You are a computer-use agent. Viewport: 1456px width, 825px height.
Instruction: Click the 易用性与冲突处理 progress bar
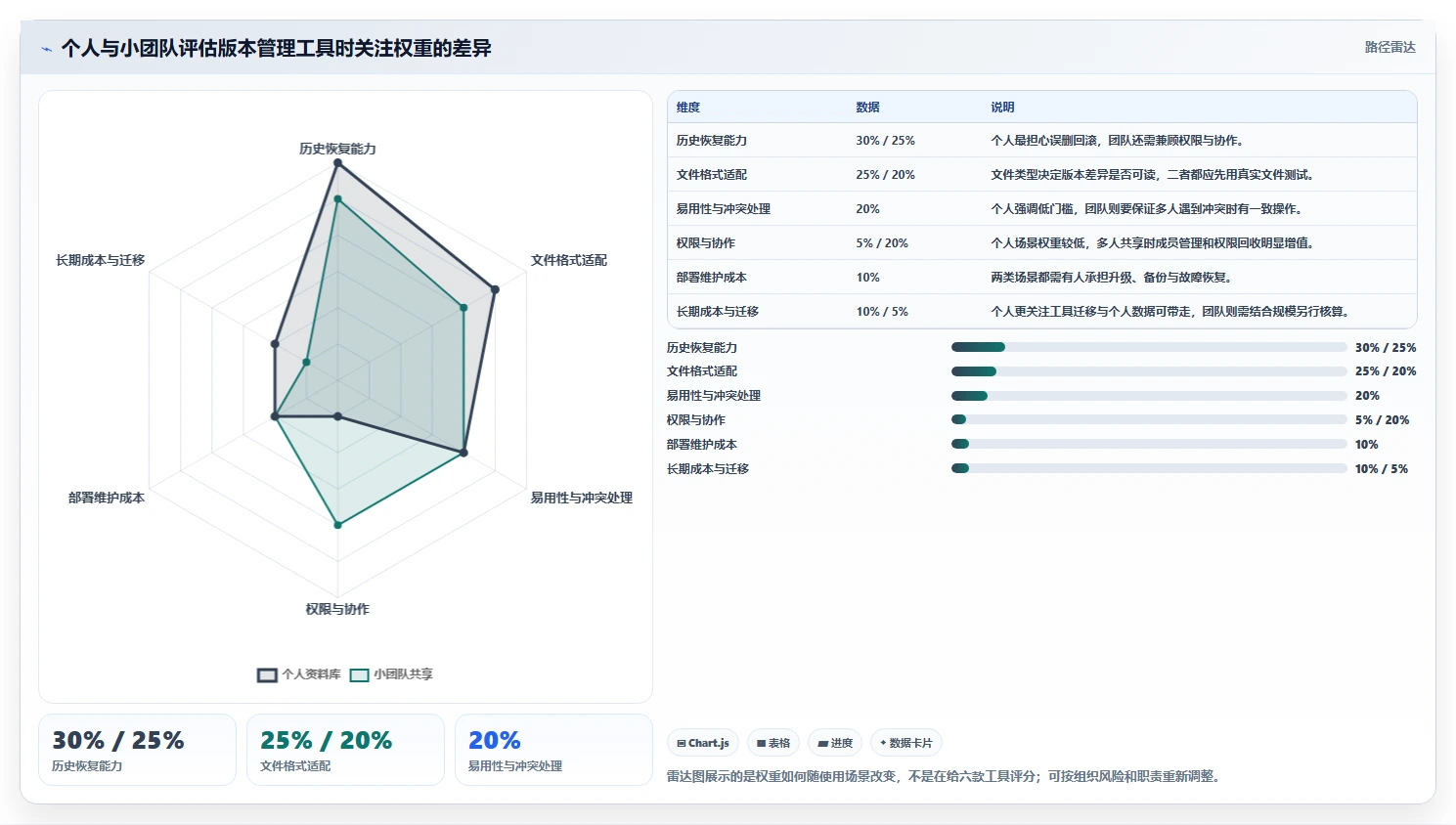click(x=1149, y=396)
